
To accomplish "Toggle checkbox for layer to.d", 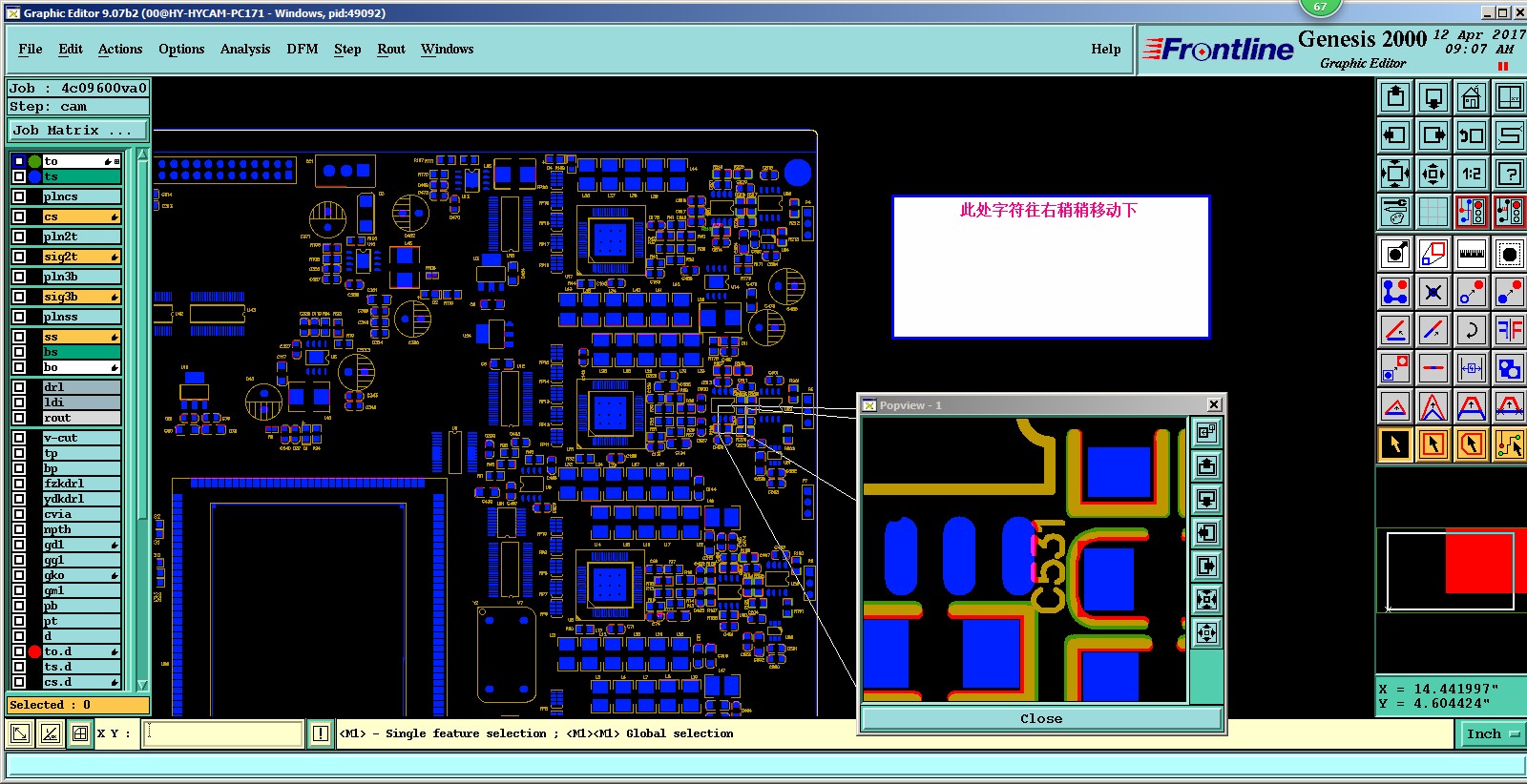I will coord(19,651).
